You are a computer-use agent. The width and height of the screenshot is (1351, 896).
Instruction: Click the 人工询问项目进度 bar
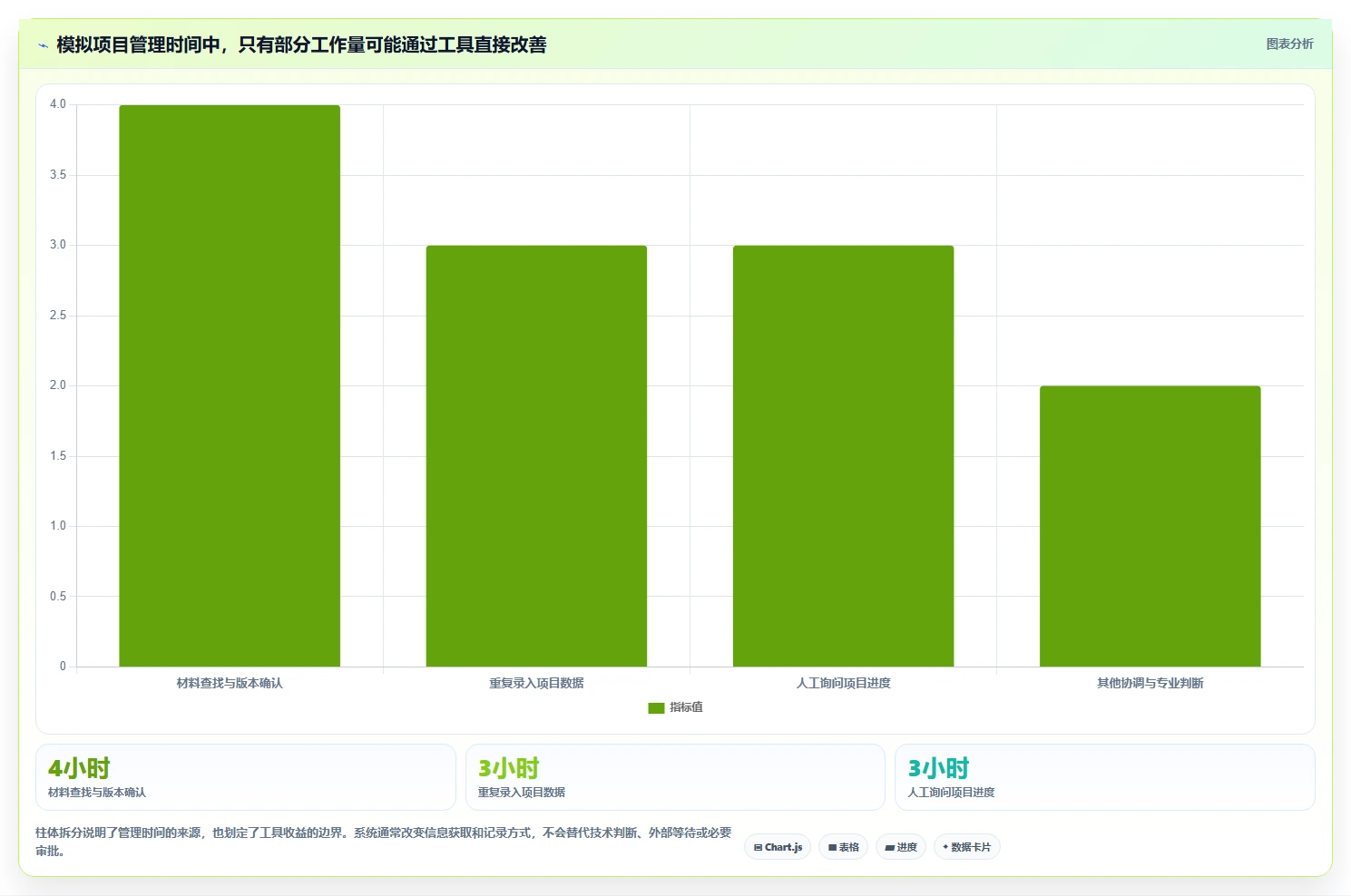point(843,456)
